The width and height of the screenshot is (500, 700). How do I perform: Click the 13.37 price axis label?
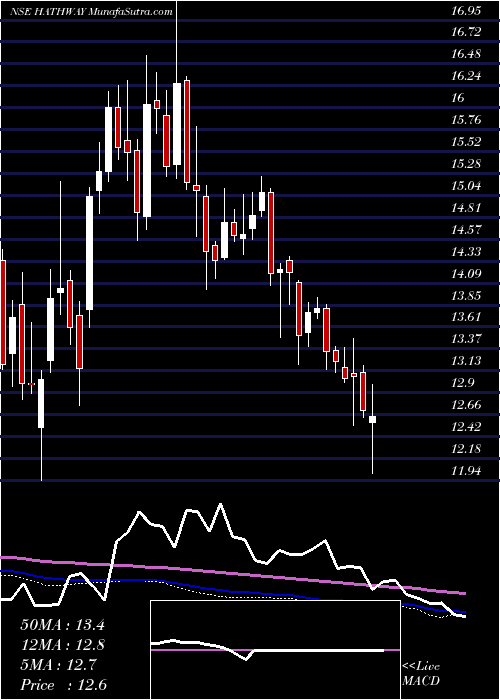tap(467, 339)
